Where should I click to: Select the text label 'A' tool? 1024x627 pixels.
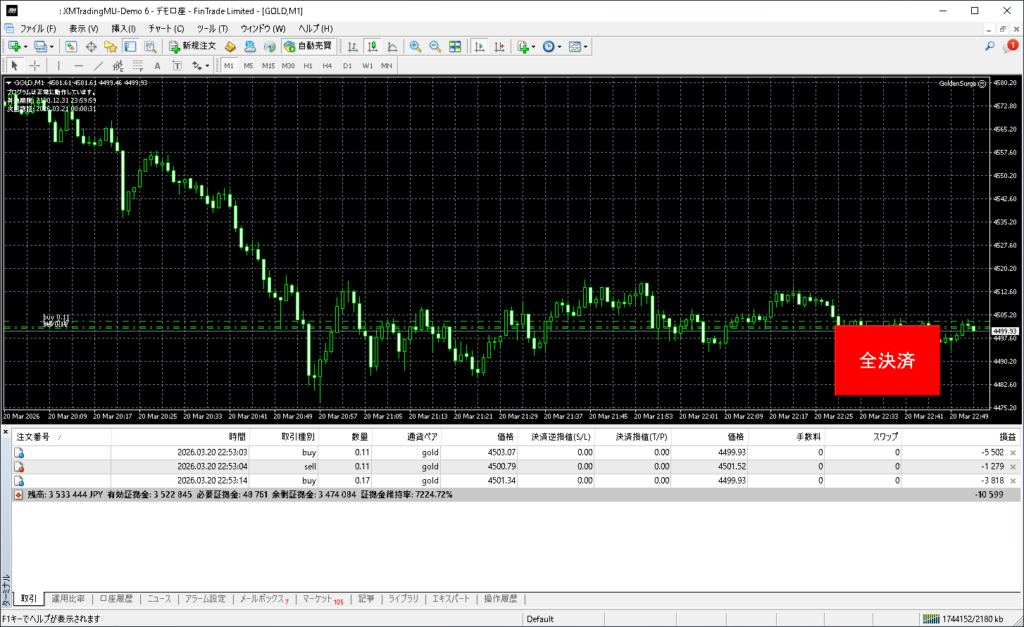coord(157,66)
